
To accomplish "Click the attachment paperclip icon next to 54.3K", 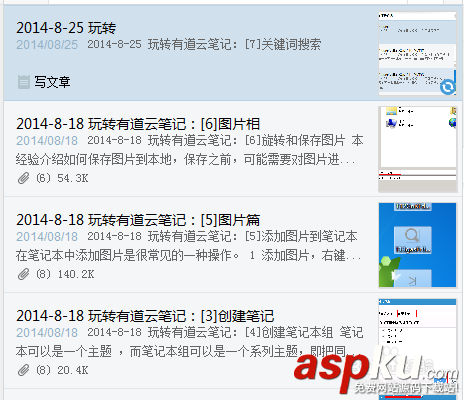I will point(24,178).
